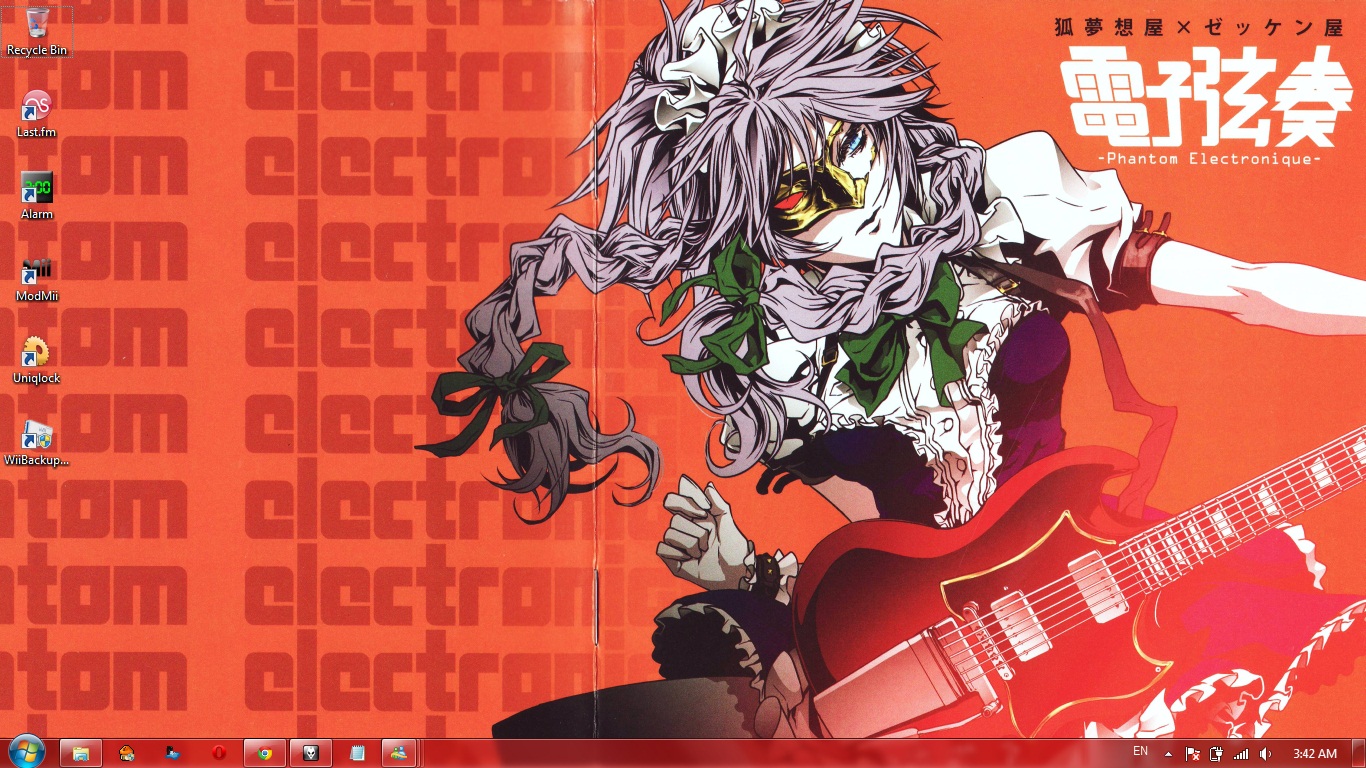Click the Show Desktop button
1366x768 pixels.
point(1358,753)
